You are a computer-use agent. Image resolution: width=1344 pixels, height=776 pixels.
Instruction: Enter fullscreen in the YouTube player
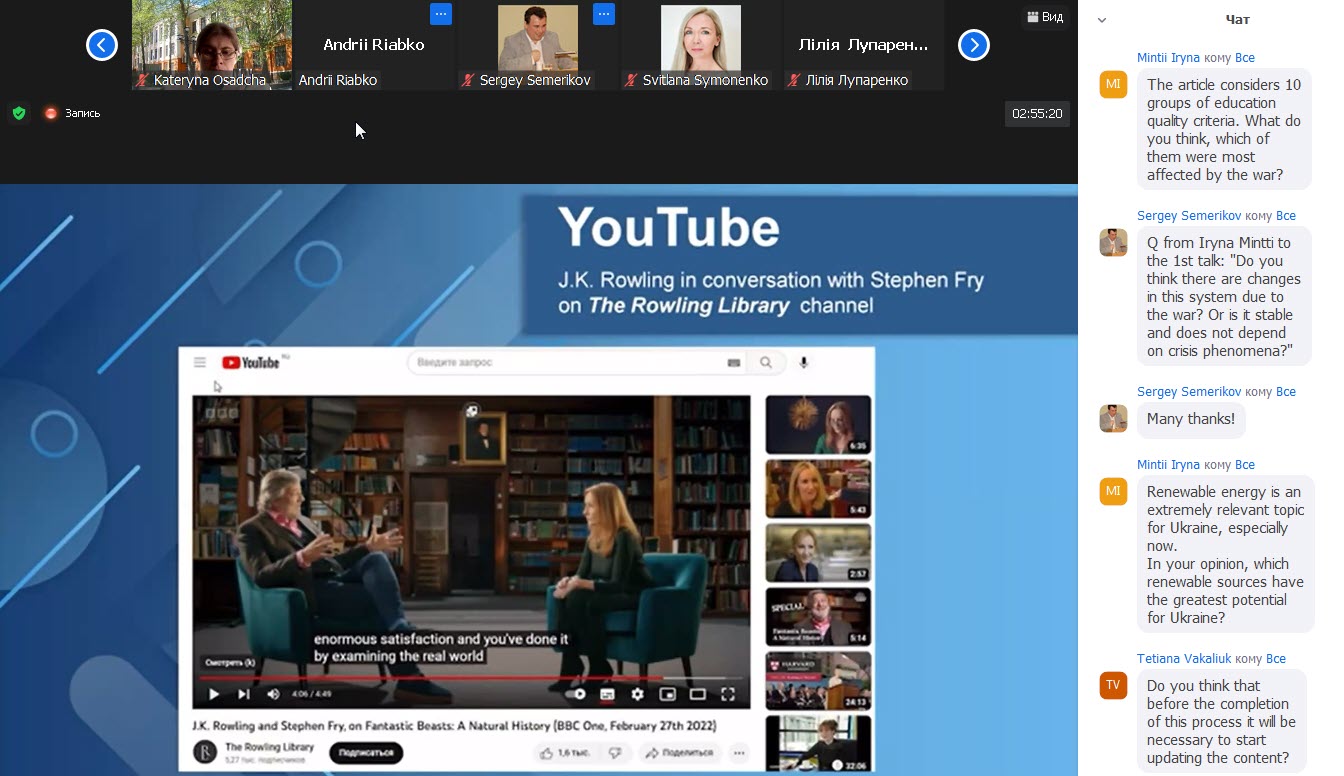pos(728,694)
